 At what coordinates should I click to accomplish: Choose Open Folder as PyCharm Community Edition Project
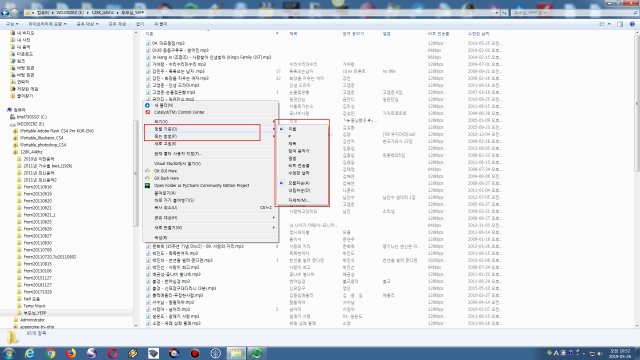201,186
